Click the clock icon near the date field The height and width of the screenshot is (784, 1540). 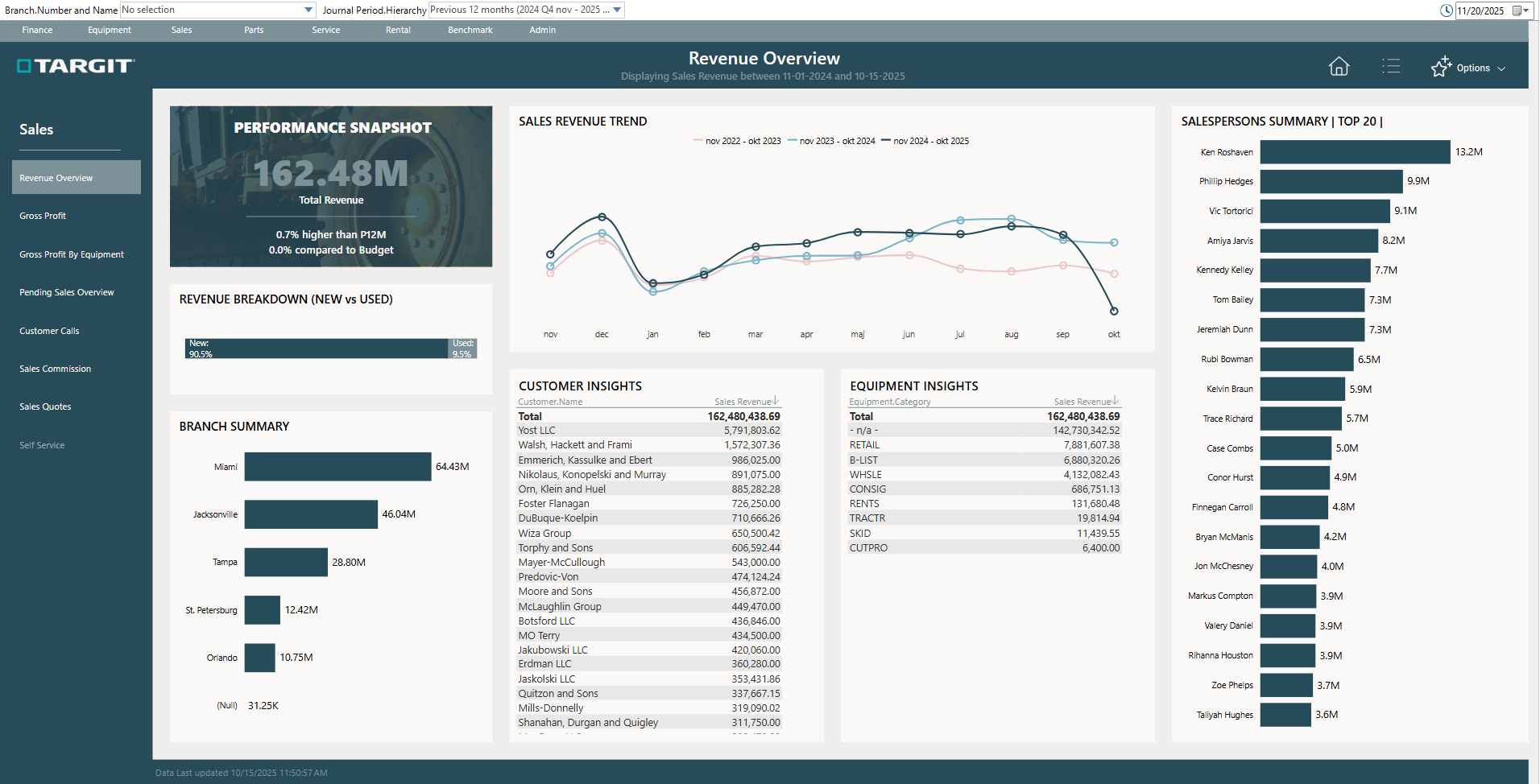tap(1447, 10)
